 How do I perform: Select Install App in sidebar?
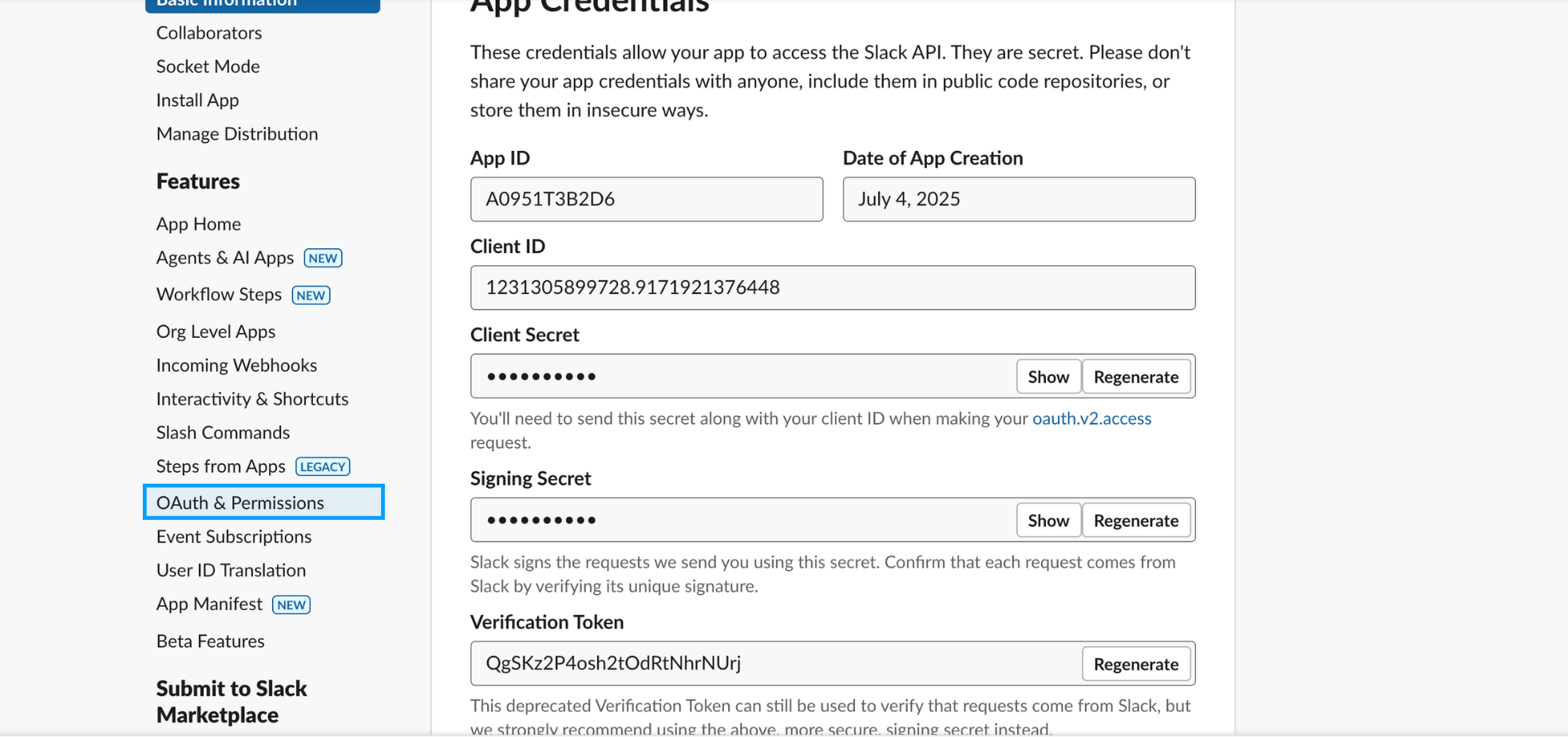(x=198, y=100)
